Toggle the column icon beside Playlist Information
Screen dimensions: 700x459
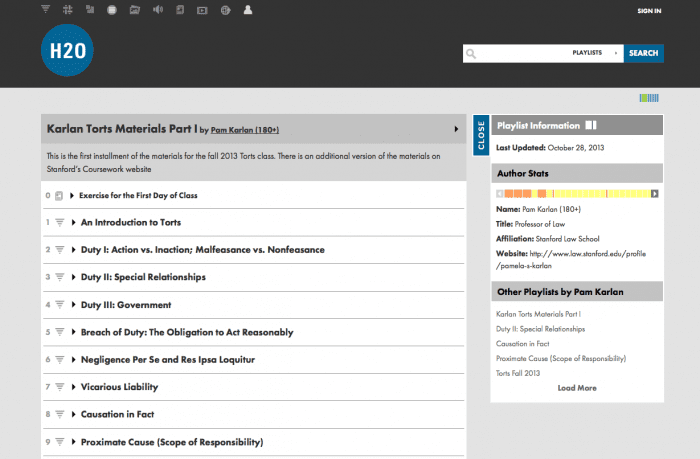[x=591, y=126]
